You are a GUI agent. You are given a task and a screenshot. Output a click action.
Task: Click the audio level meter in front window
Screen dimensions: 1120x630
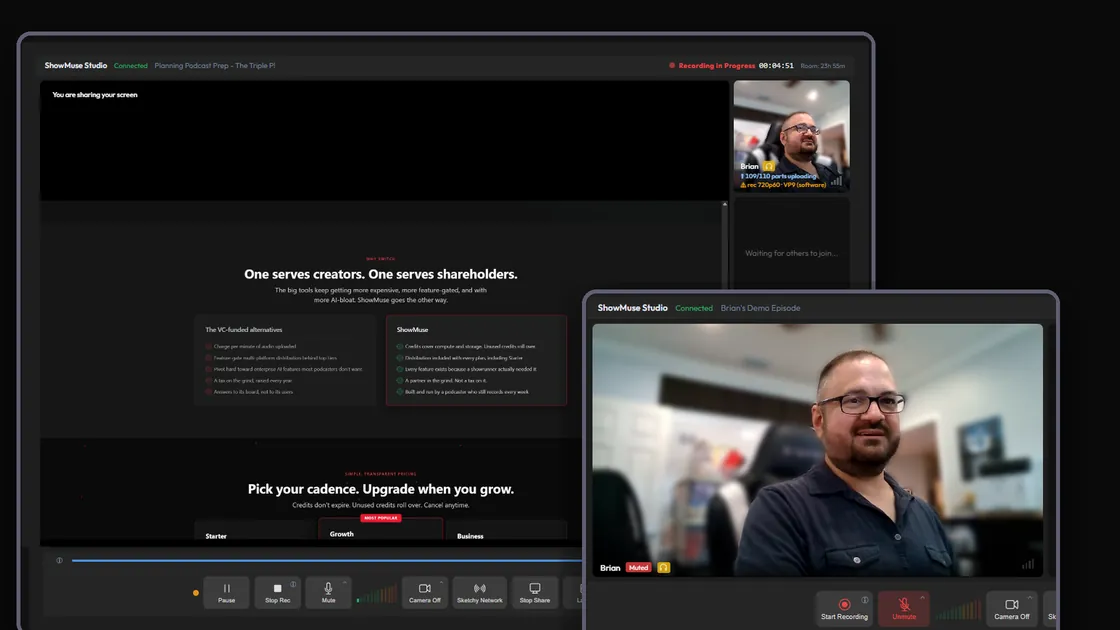(959, 611)
